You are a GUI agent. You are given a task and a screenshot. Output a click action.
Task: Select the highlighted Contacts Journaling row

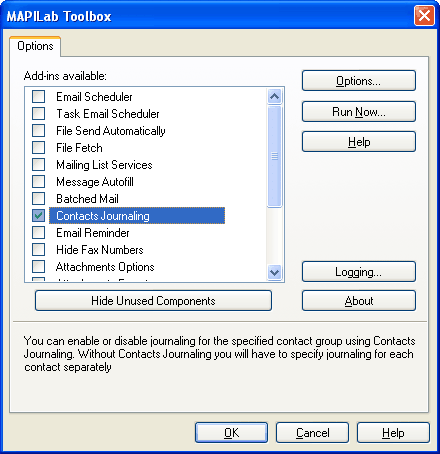137,216
